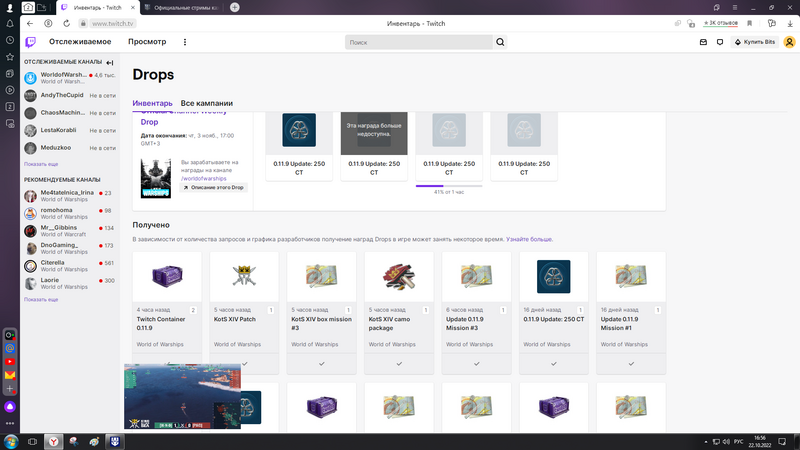The width and height of the screenshot is (800, 450).
Task: Open the YouTube shortcut in browser sidebar
Action: [x=10, y=362]
